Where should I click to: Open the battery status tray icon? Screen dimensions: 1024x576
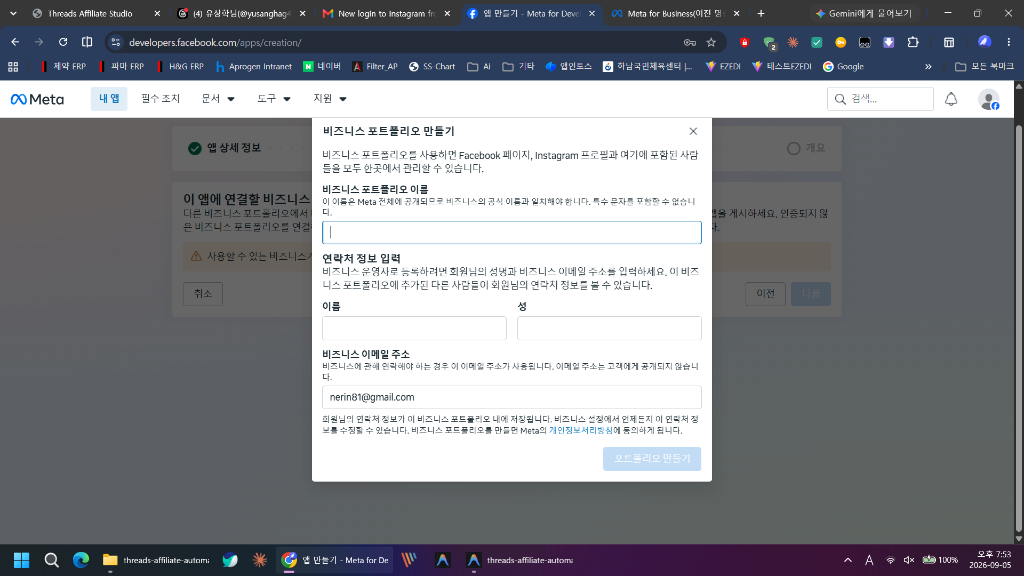[x=941, y=560]
